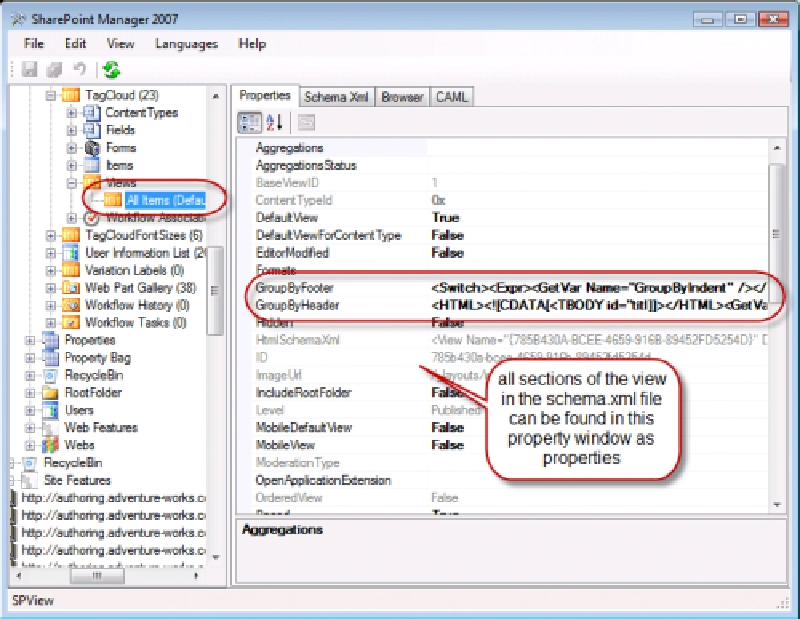Click the Variation Labels list icon
Viewport: 800px width, 619px height.
coord(71,270)
